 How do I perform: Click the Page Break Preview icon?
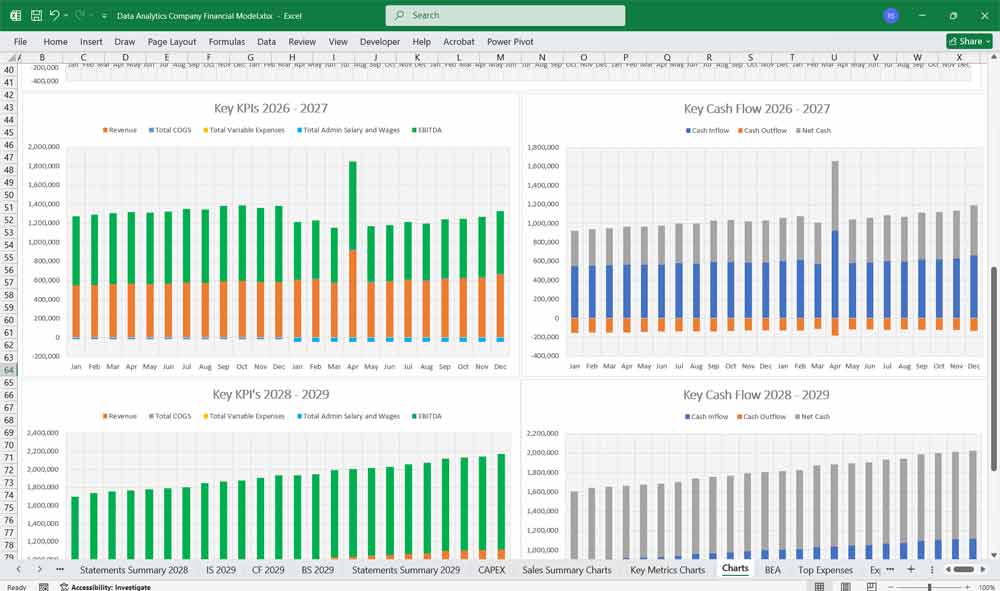(x=871, y=586)
